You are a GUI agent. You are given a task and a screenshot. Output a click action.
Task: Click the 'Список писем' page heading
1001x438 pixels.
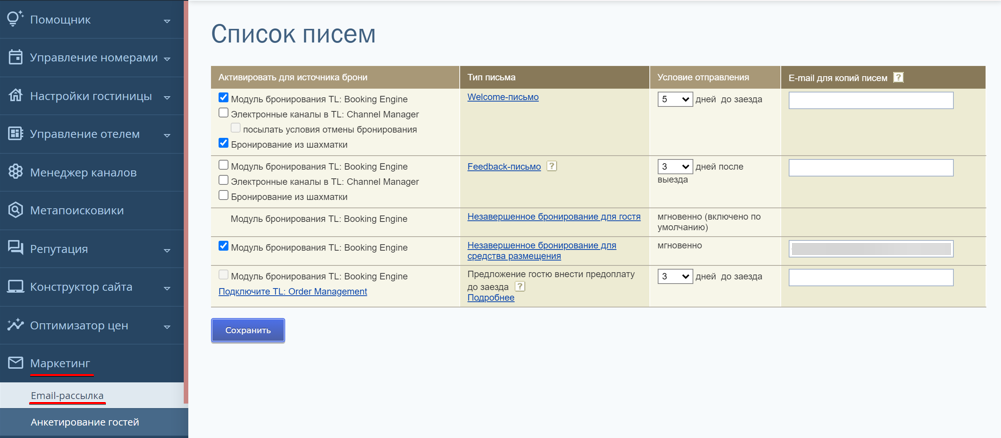293,34
